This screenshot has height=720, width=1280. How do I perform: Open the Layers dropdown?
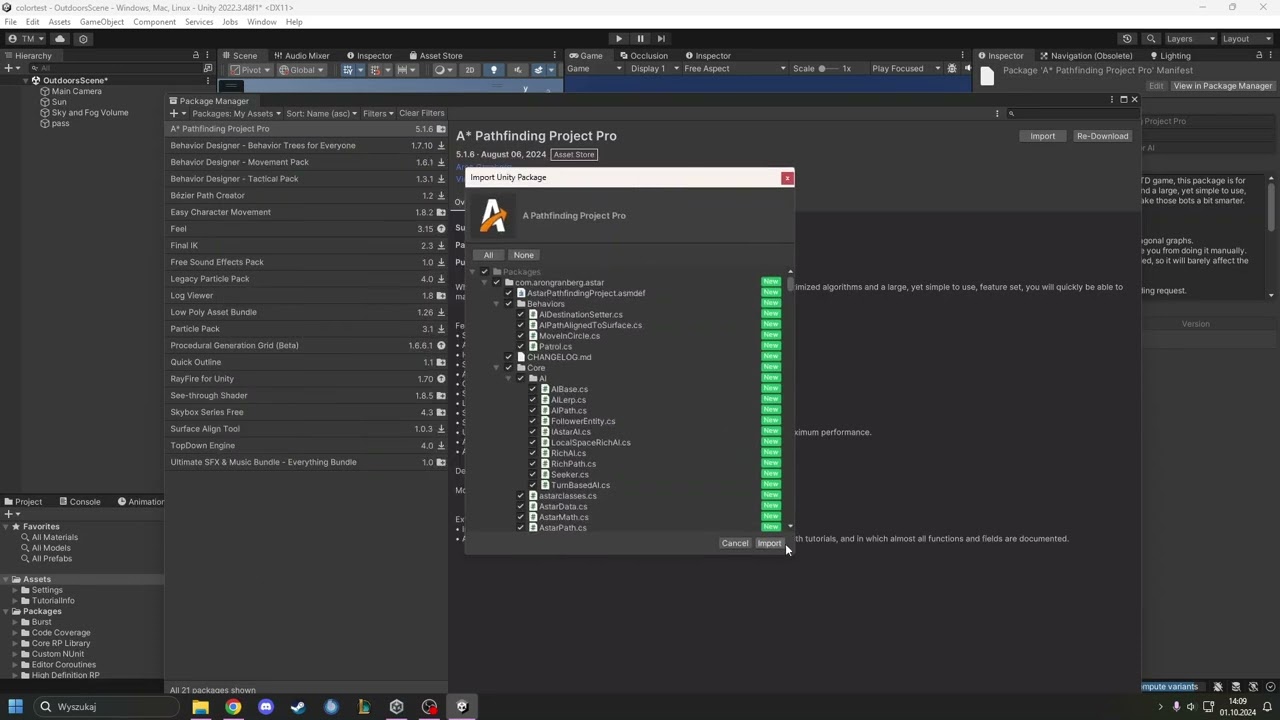(x=1190, y=39)
